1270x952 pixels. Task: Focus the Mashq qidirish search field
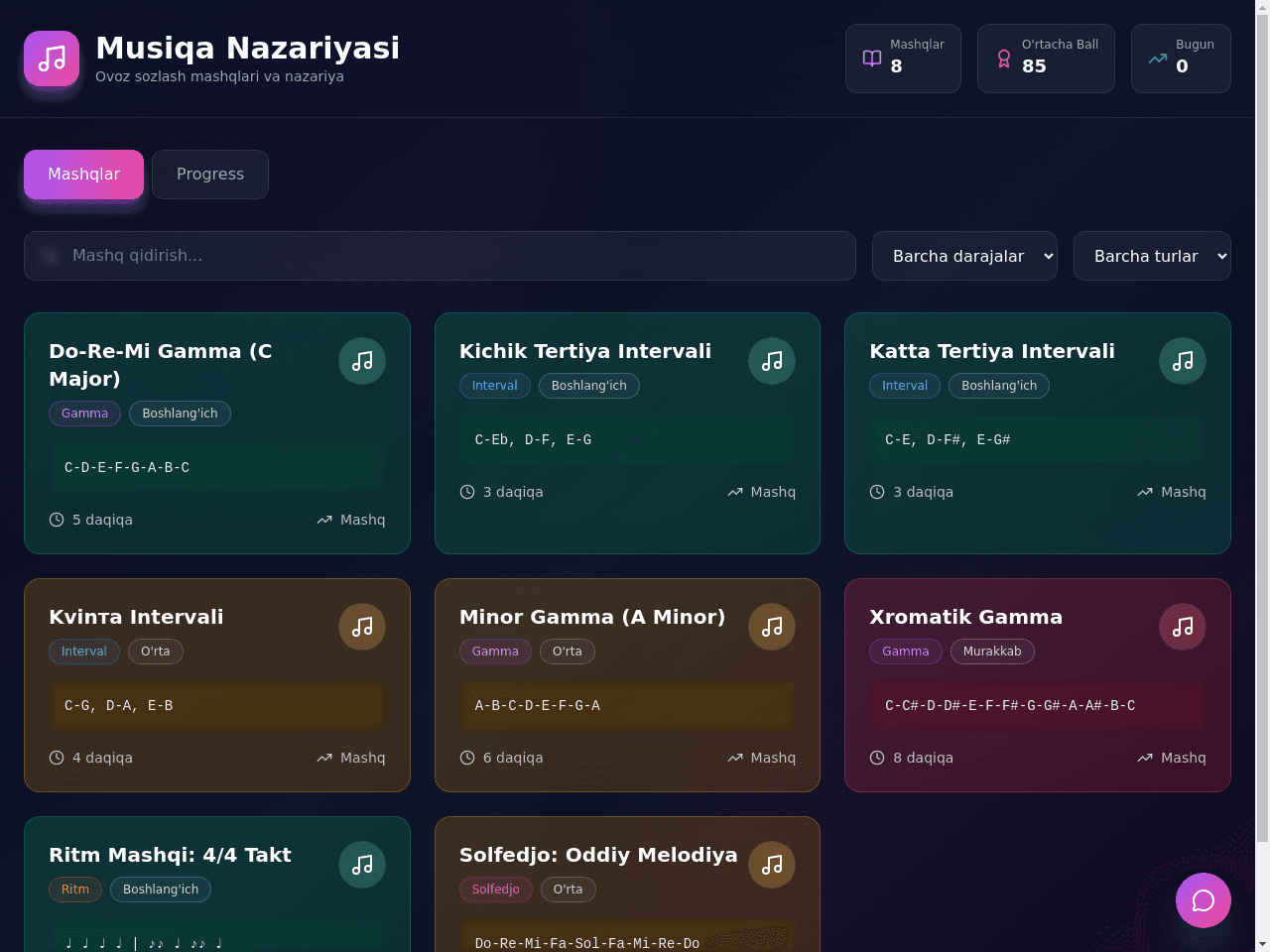click(x=440, y=256)
